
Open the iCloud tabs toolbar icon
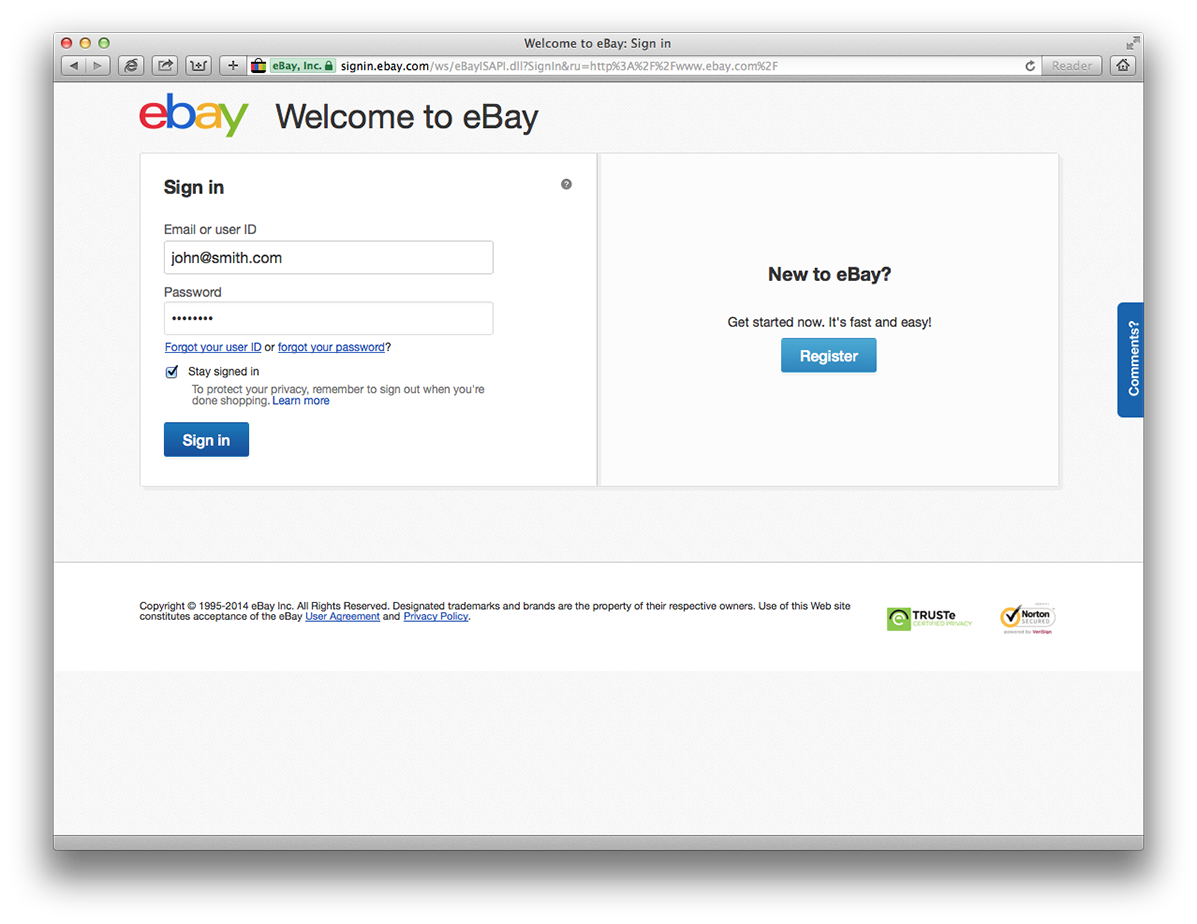[131, 66]
